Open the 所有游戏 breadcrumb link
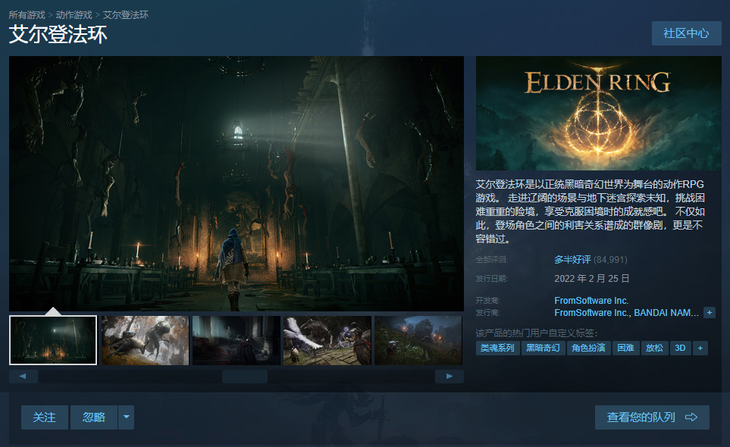The width and height of the screenshot is (730, 447). (27, 15)
